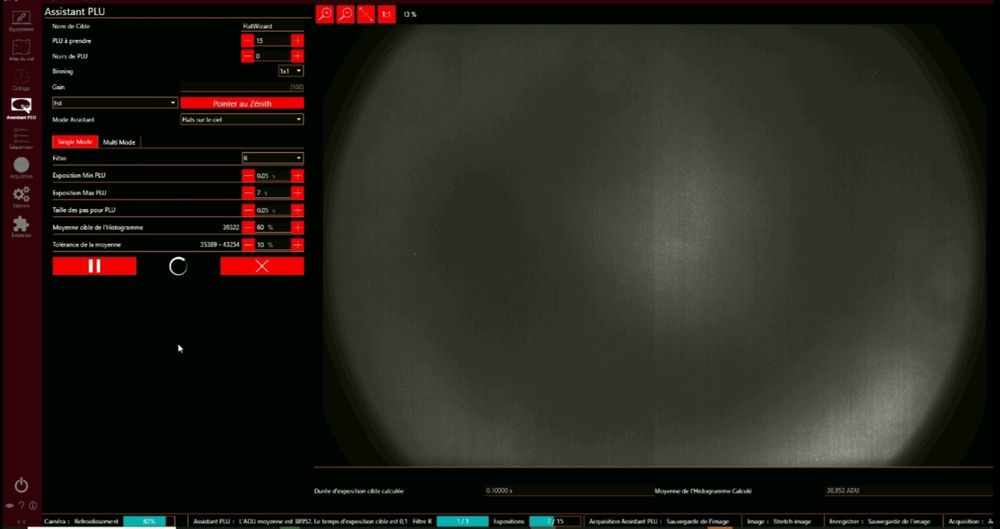The width and height of the screenshot is (1000, 529).
Task: Open the Séquenceur sidebar icon
Action: (x=21, y=138)
